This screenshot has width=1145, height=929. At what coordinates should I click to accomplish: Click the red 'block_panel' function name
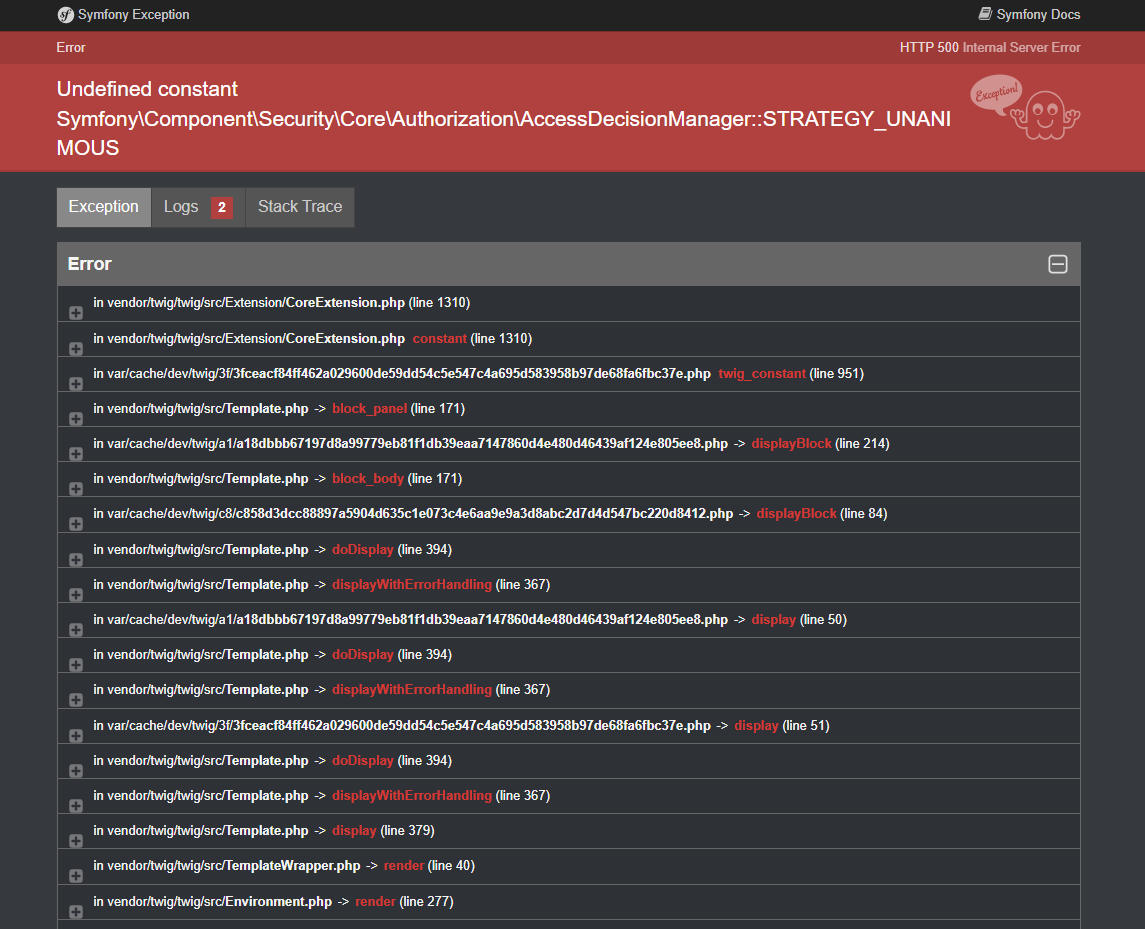[369, 408]
